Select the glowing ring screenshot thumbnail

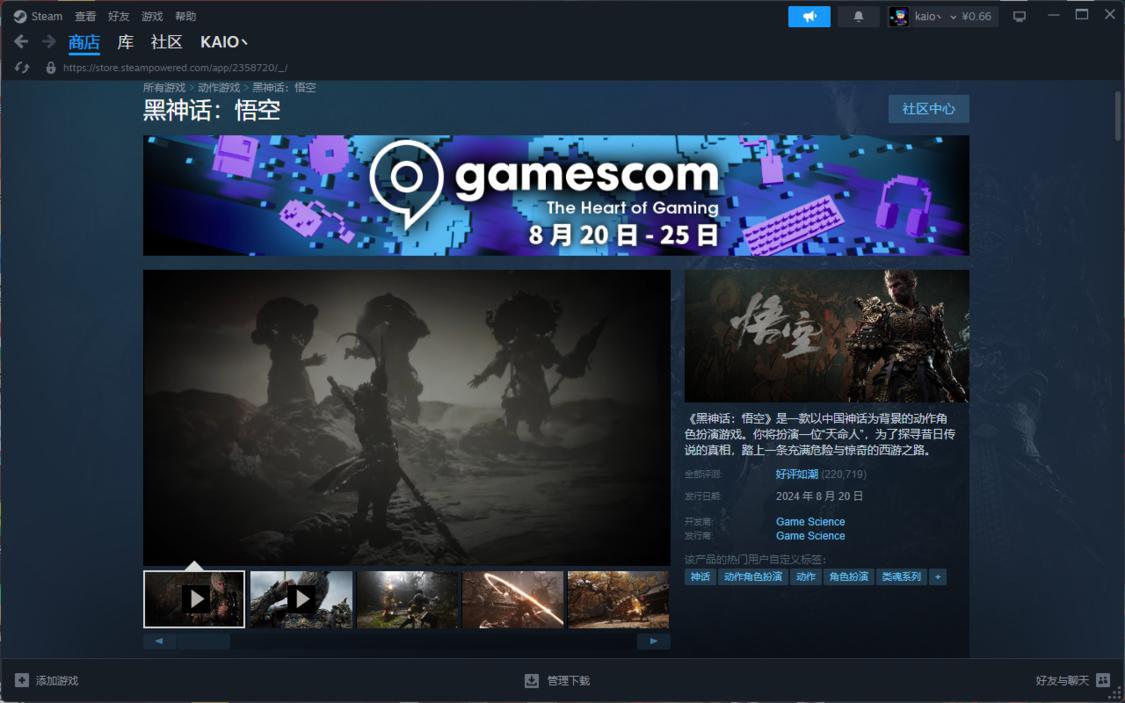point(513,599)
